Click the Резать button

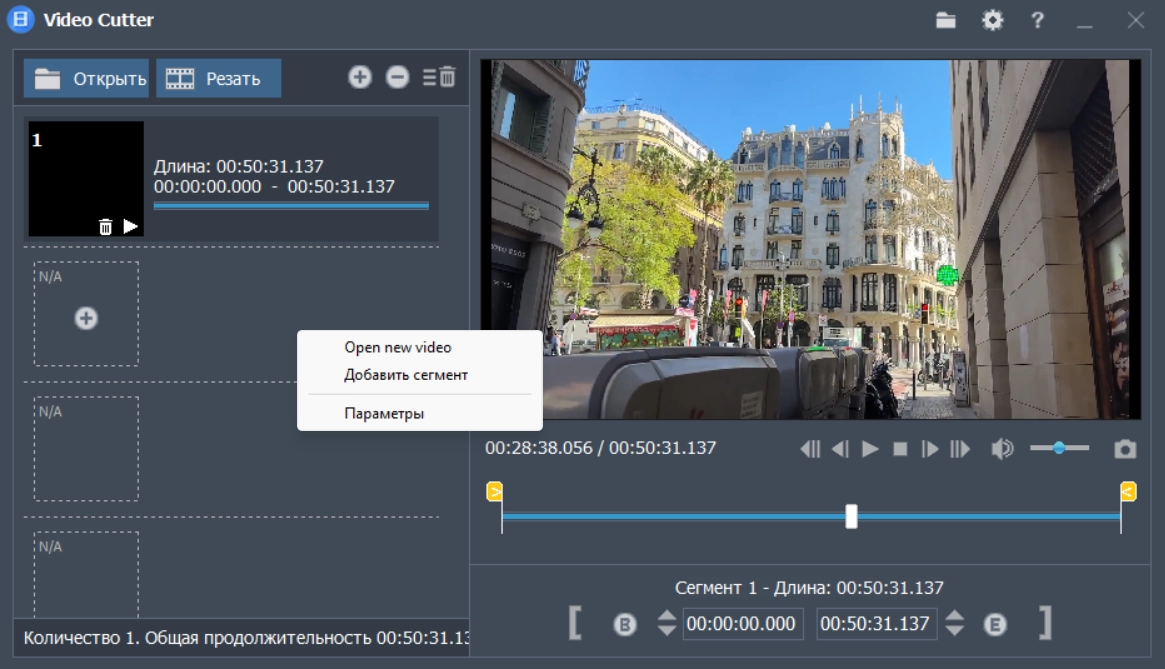[x=218, y=78]
